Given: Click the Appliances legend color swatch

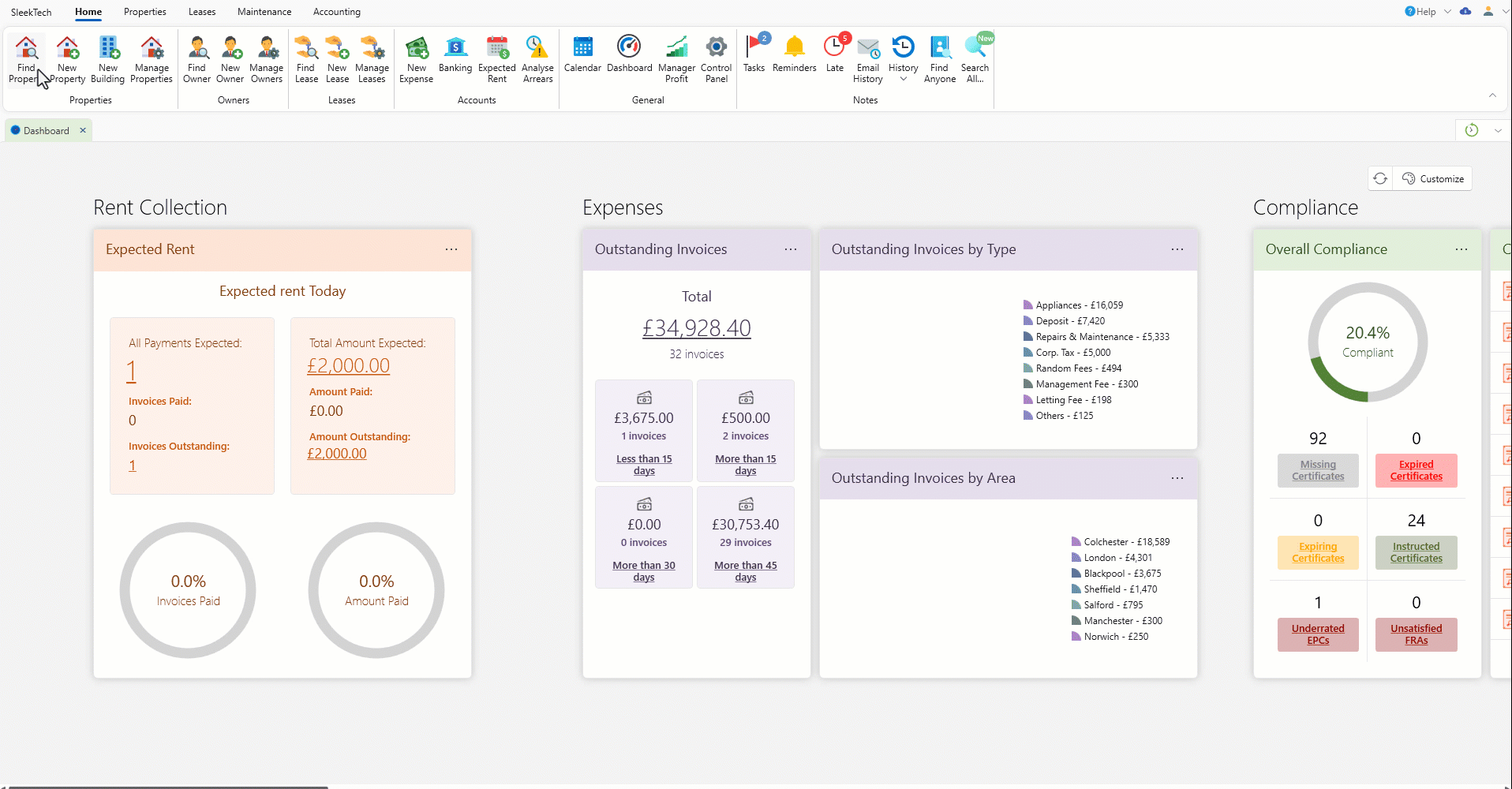Looking at the screenshot, I should 1028,305.
